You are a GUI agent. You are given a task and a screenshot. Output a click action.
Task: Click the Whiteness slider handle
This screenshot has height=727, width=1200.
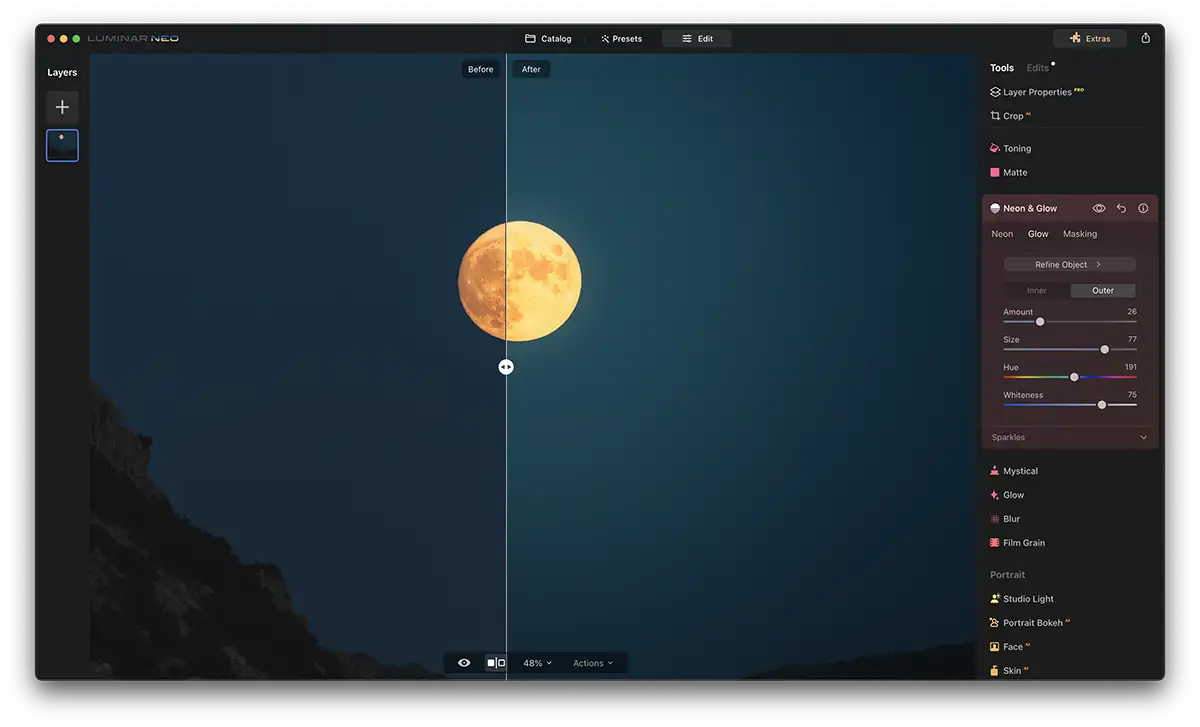pyautogui.click(x=1102, y=405)
